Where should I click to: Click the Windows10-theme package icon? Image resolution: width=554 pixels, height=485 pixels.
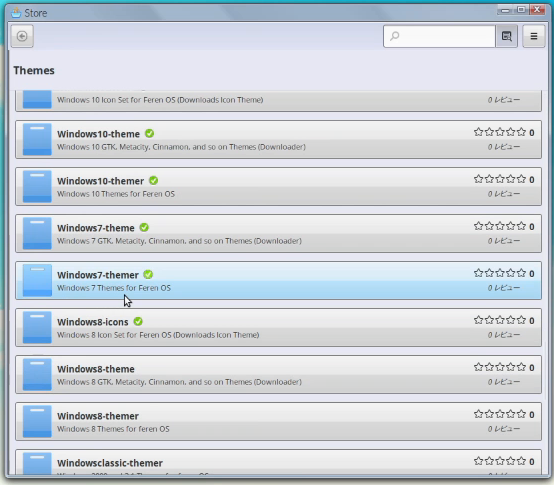point(37,139)
